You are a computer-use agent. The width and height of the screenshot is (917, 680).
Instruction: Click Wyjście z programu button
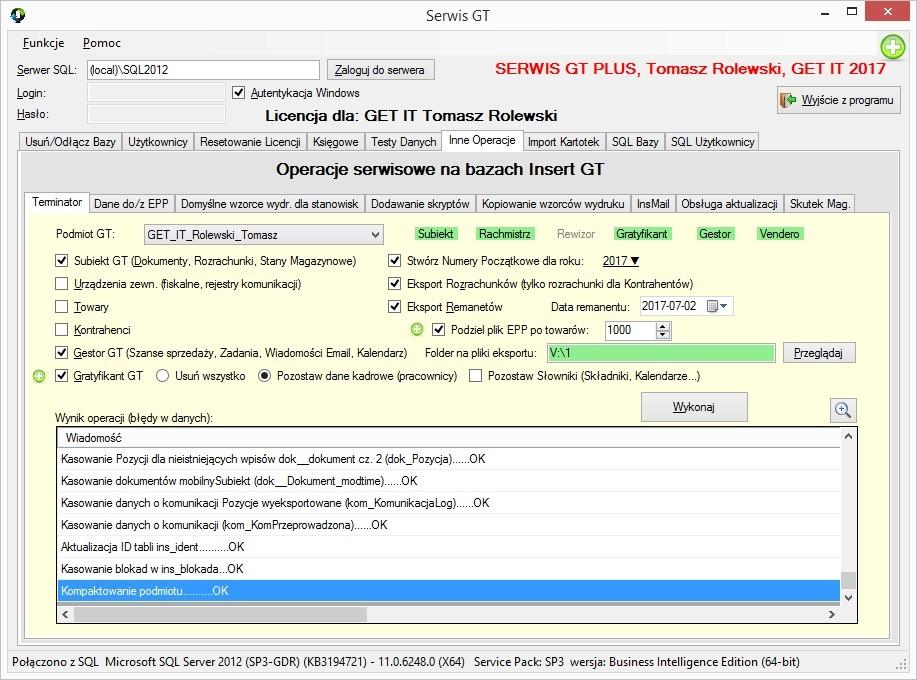click(x=839, y=100)
